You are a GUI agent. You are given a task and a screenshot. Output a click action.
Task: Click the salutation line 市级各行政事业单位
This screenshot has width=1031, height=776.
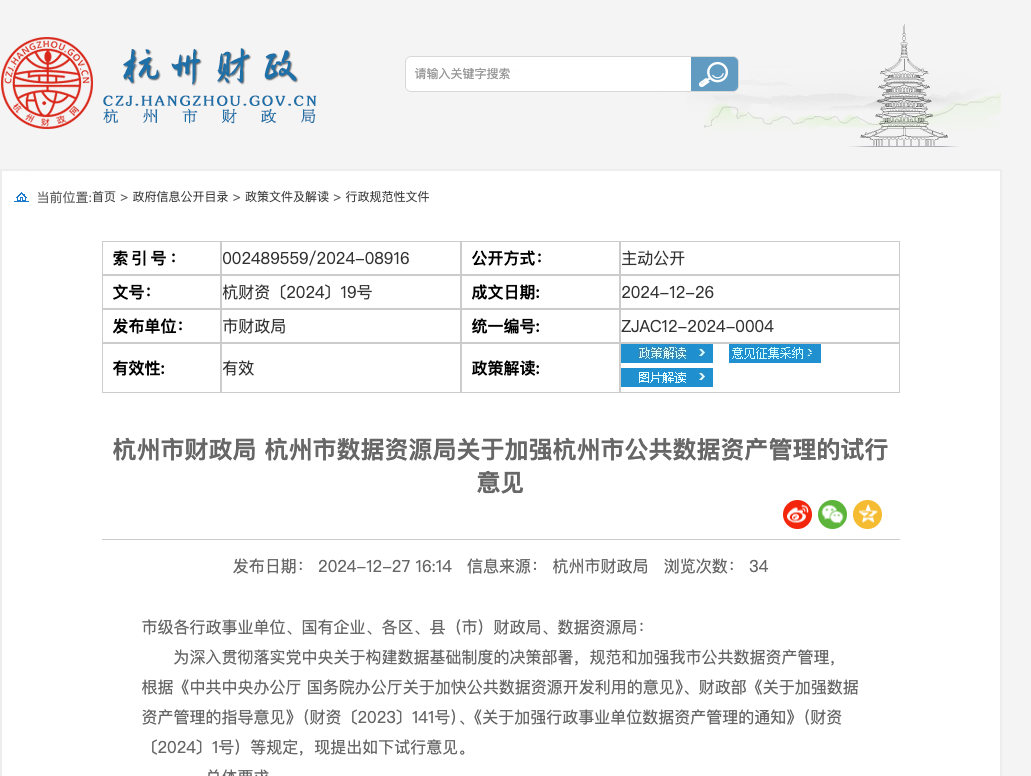[x=393, y=627]
